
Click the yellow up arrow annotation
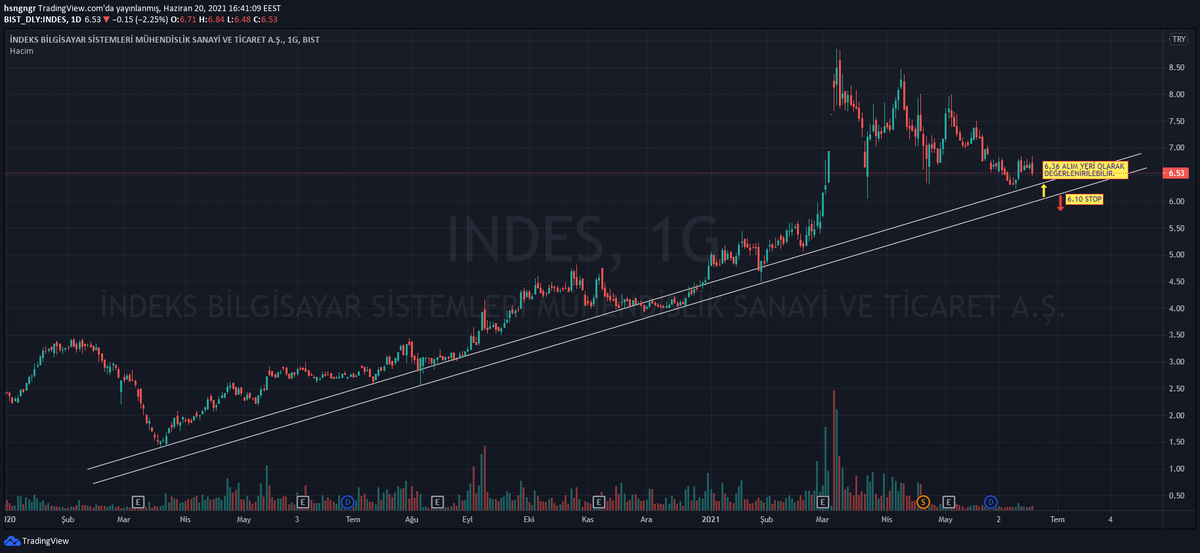[1043, 189]
